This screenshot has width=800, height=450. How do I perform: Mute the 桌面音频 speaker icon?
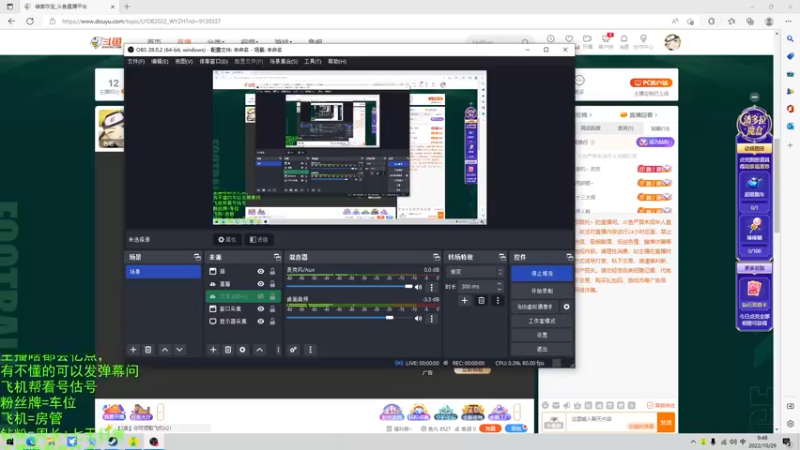click(418, 318)
